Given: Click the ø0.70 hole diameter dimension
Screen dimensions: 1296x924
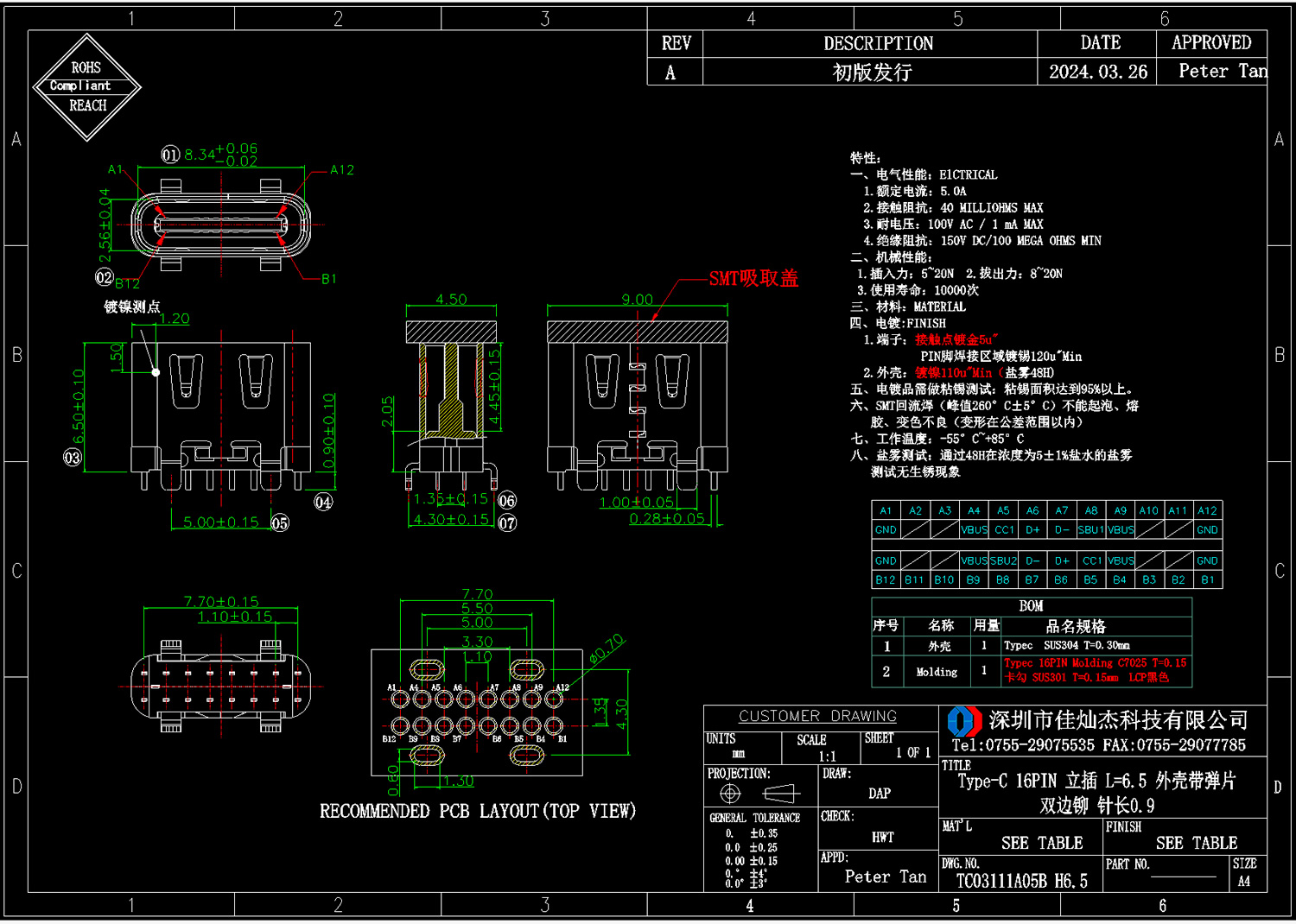Looking at the screenshot, I should (x=607, y=649).
